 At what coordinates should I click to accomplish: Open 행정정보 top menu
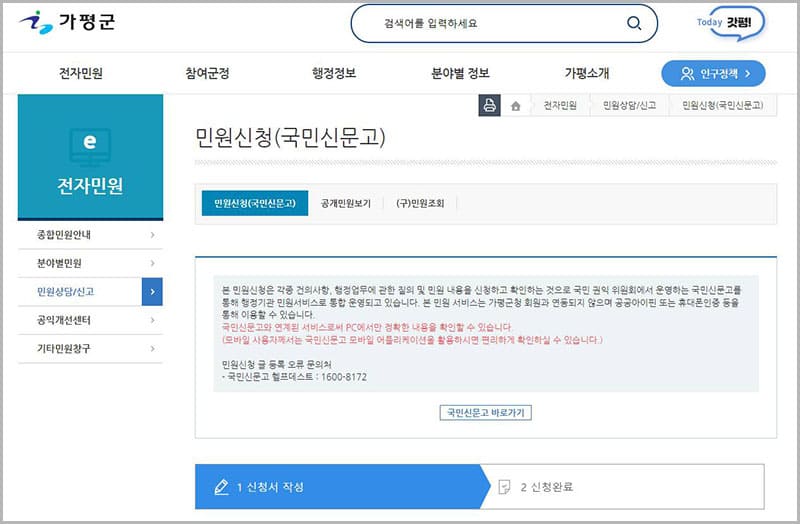point(334,73)
